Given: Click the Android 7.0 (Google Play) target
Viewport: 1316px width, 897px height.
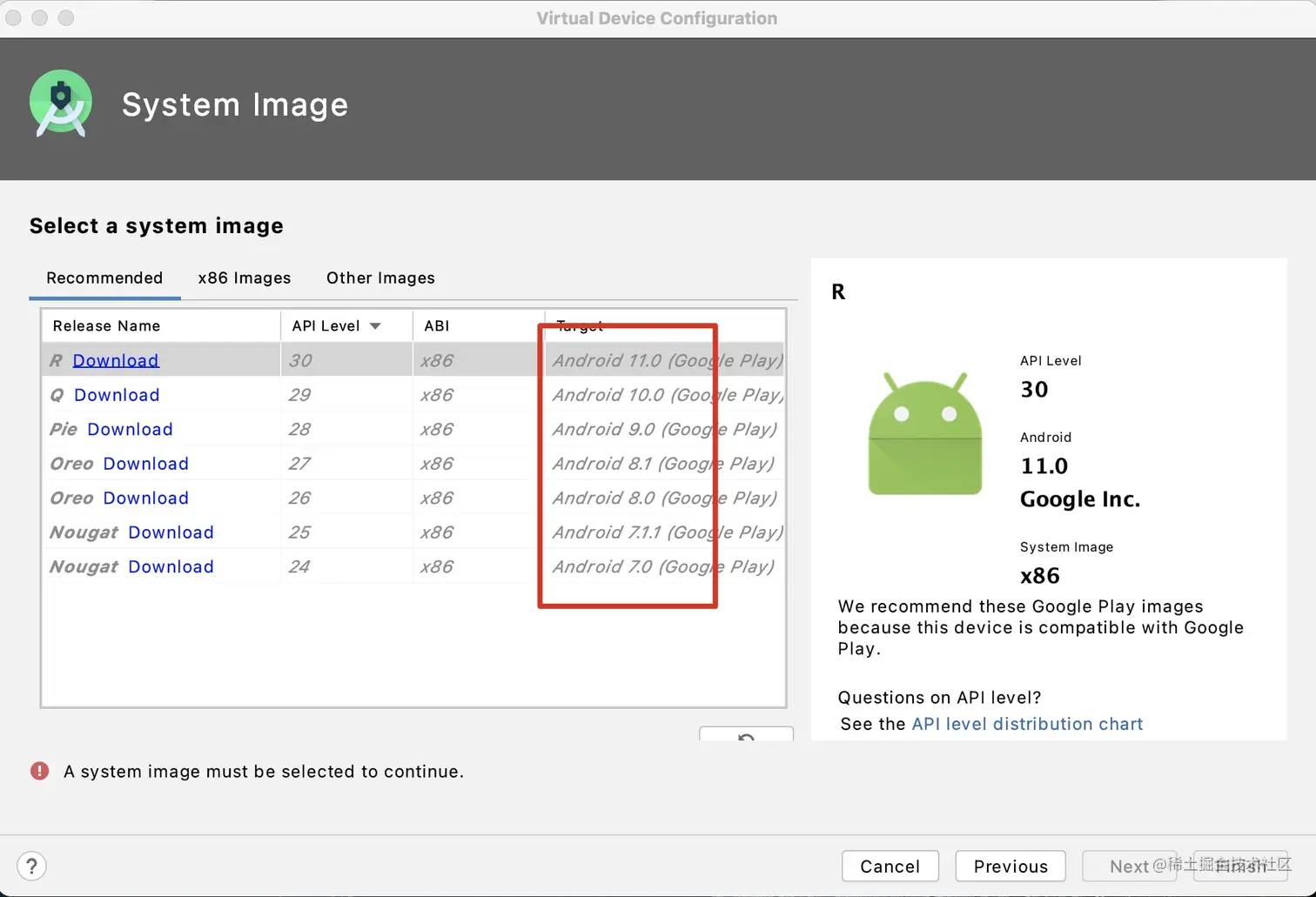Looking at the screenshot, I should (x=663, y=566).
